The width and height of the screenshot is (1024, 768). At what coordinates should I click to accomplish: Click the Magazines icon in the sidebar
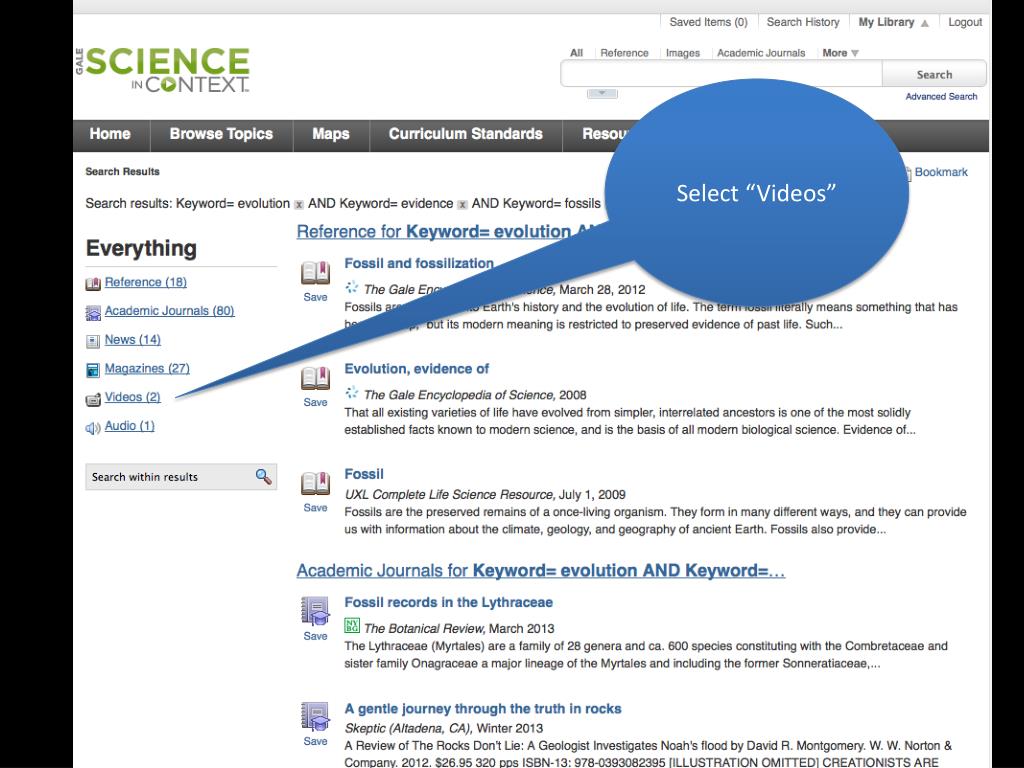(x=93, y=370)
